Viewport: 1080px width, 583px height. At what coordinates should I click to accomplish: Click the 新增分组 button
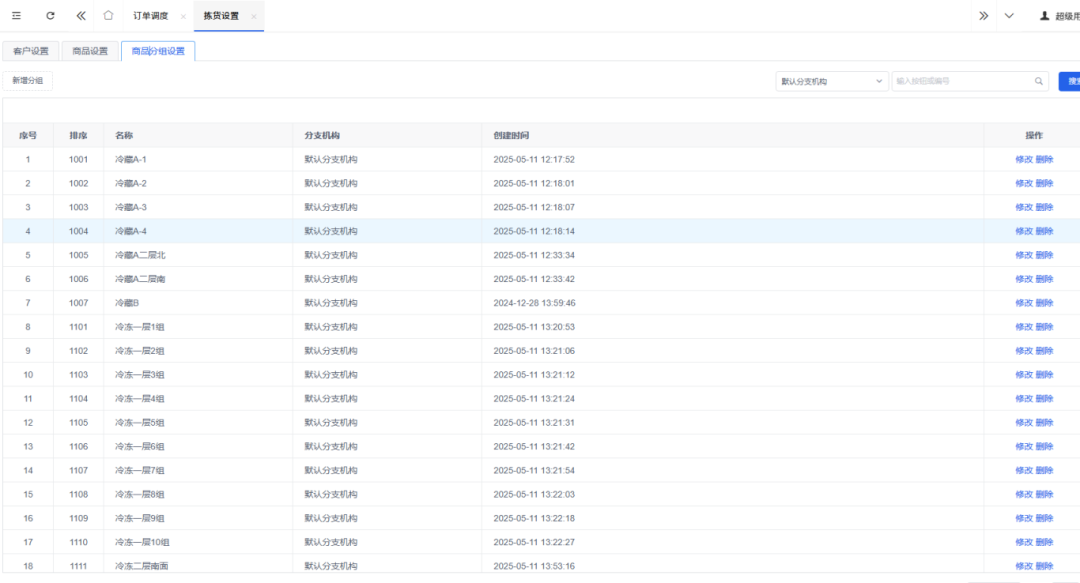28,81
